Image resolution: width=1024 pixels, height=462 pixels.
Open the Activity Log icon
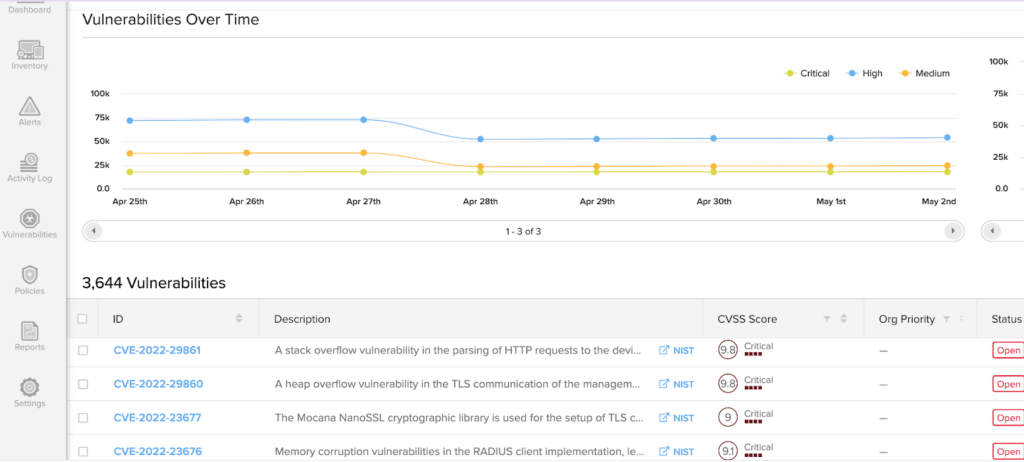(29, 161)
